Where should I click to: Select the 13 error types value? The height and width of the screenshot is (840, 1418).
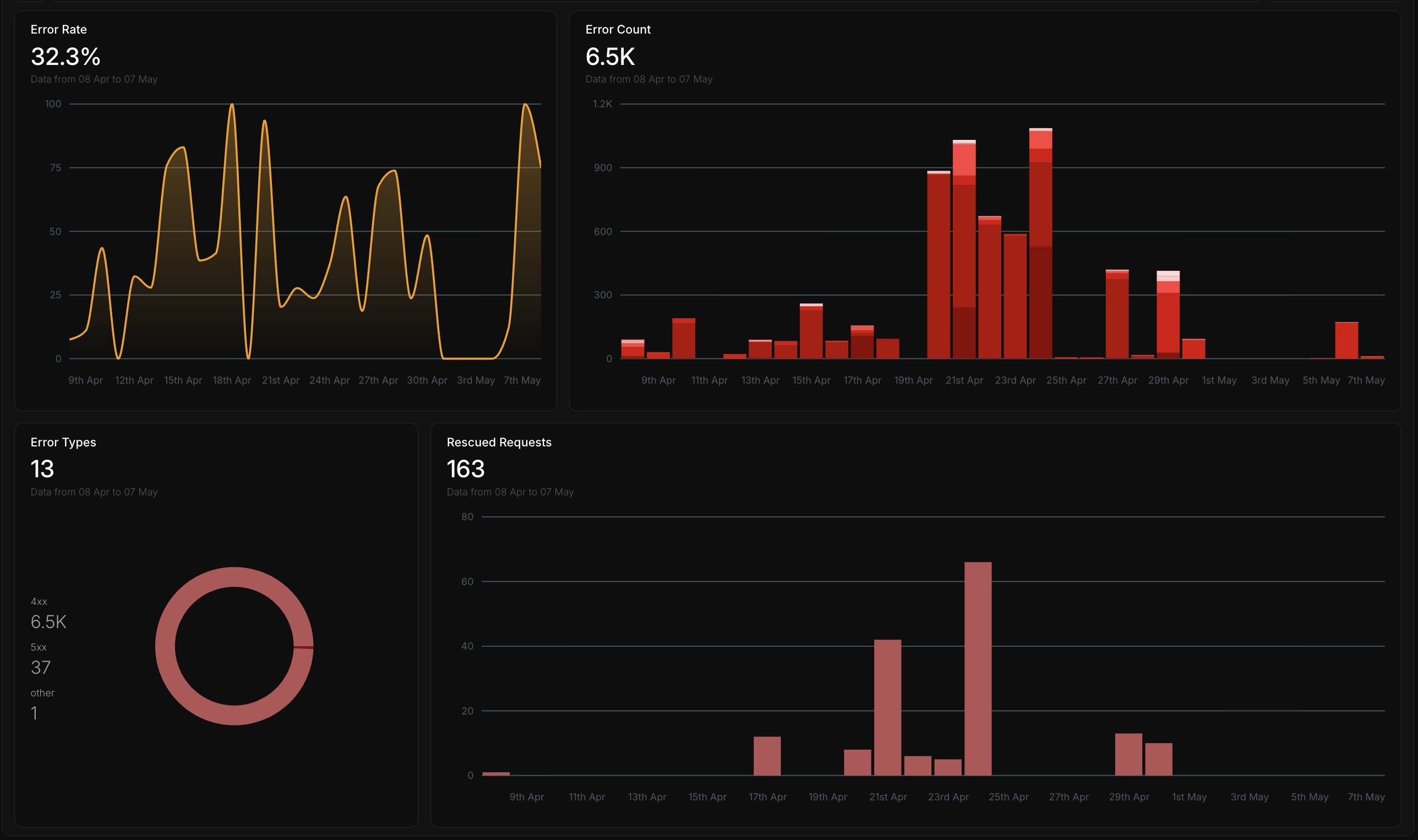click(x=42, y=468)
